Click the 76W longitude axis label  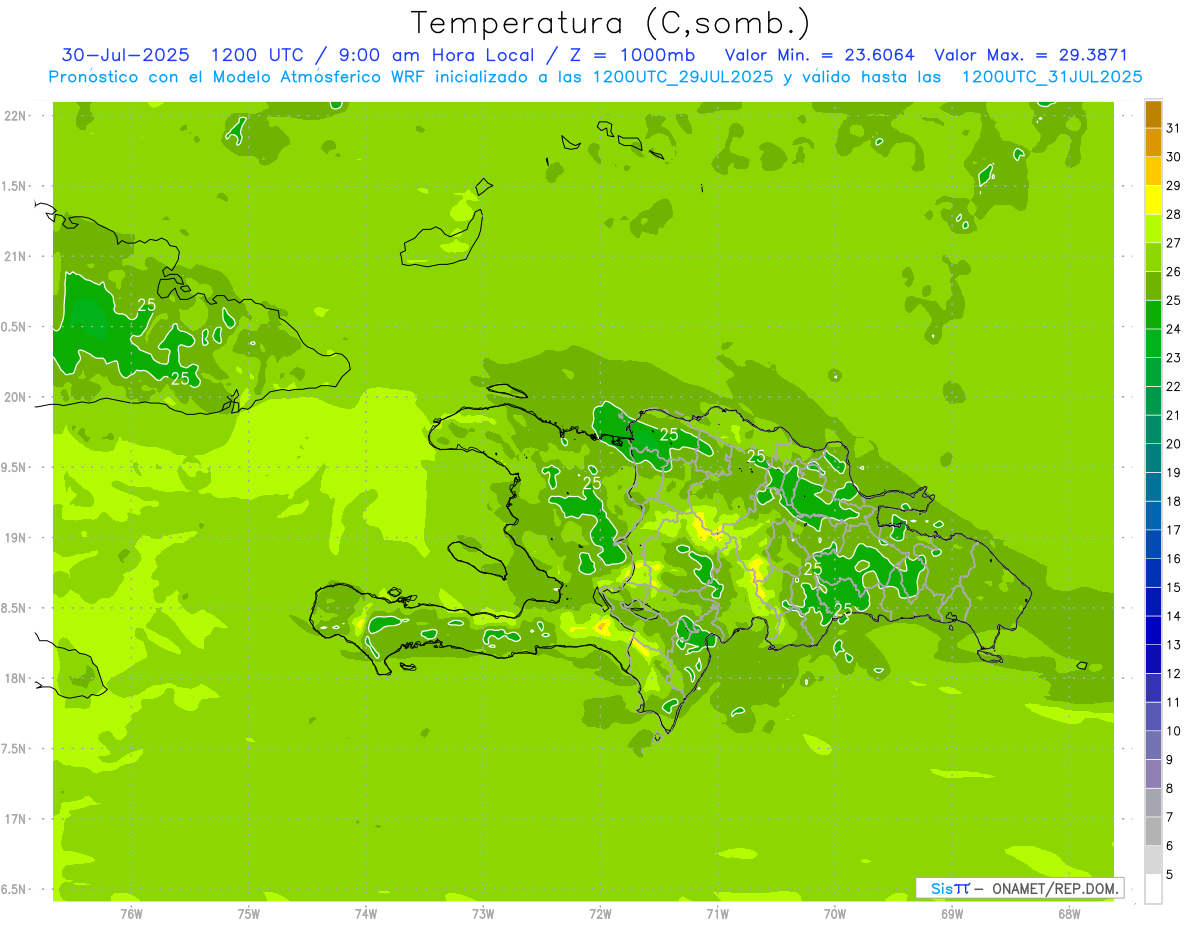click(131, 913)
